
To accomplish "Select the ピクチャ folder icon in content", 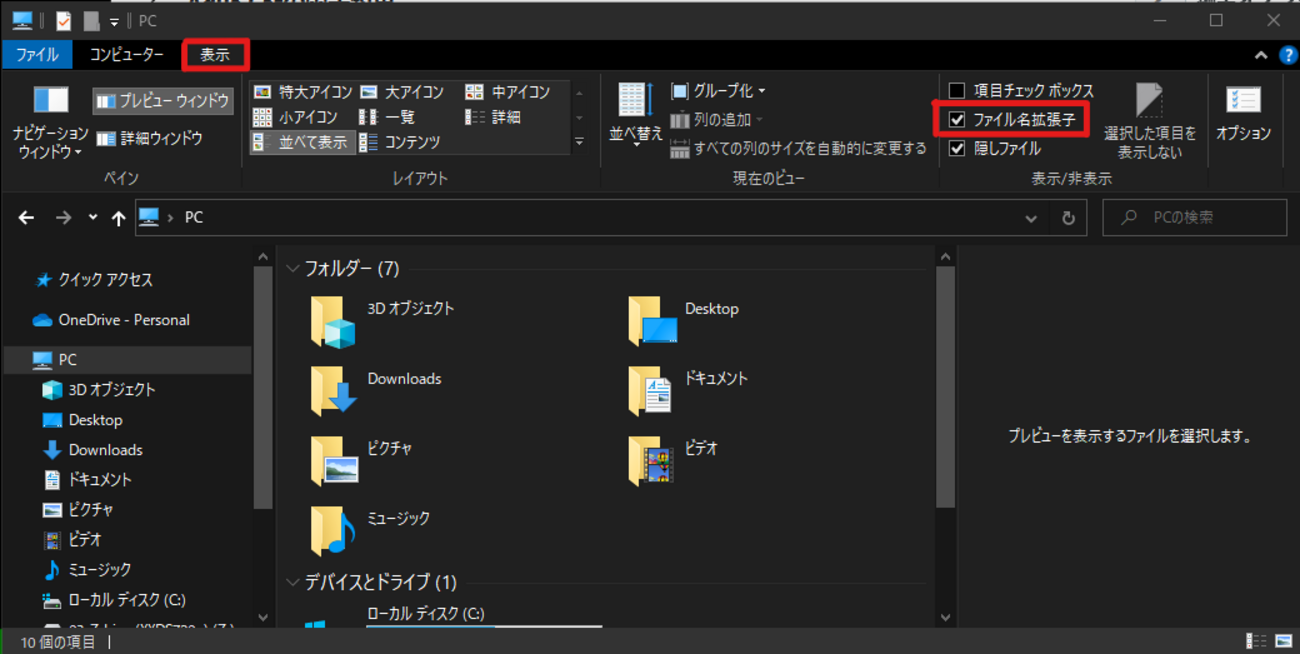I will [334, 461].
